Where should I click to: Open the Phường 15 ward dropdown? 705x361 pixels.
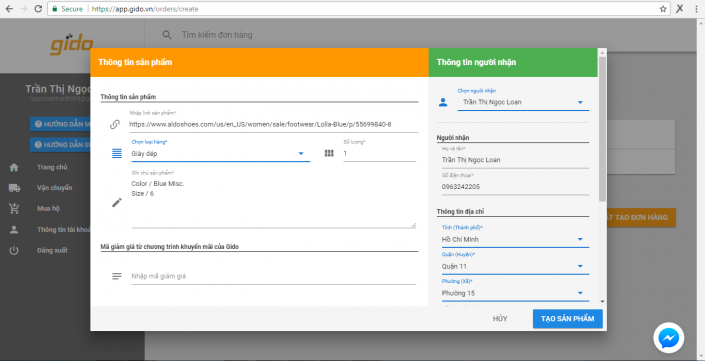point(515,293)
